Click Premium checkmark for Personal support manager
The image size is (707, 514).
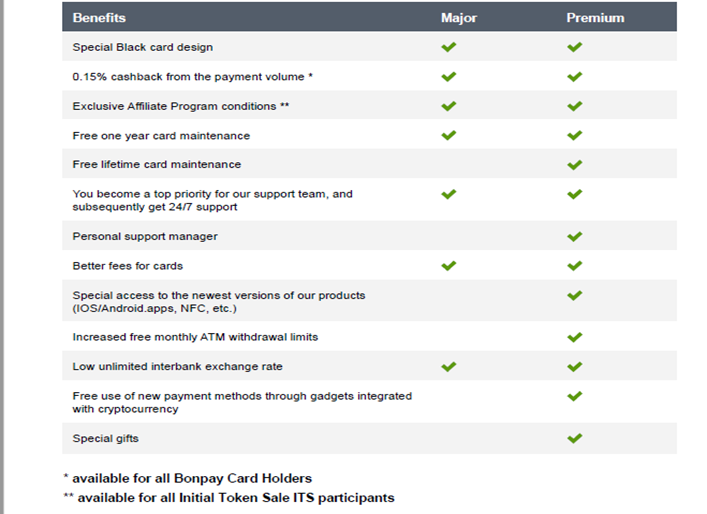[x=574, y=236]
